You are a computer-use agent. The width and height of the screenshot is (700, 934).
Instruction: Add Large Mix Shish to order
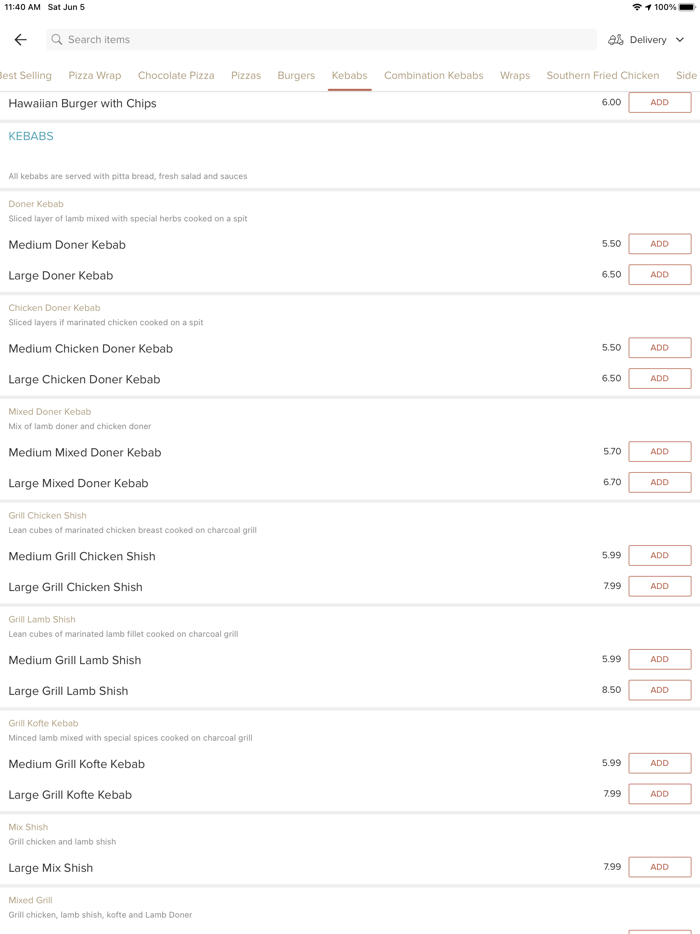point(659,868)
